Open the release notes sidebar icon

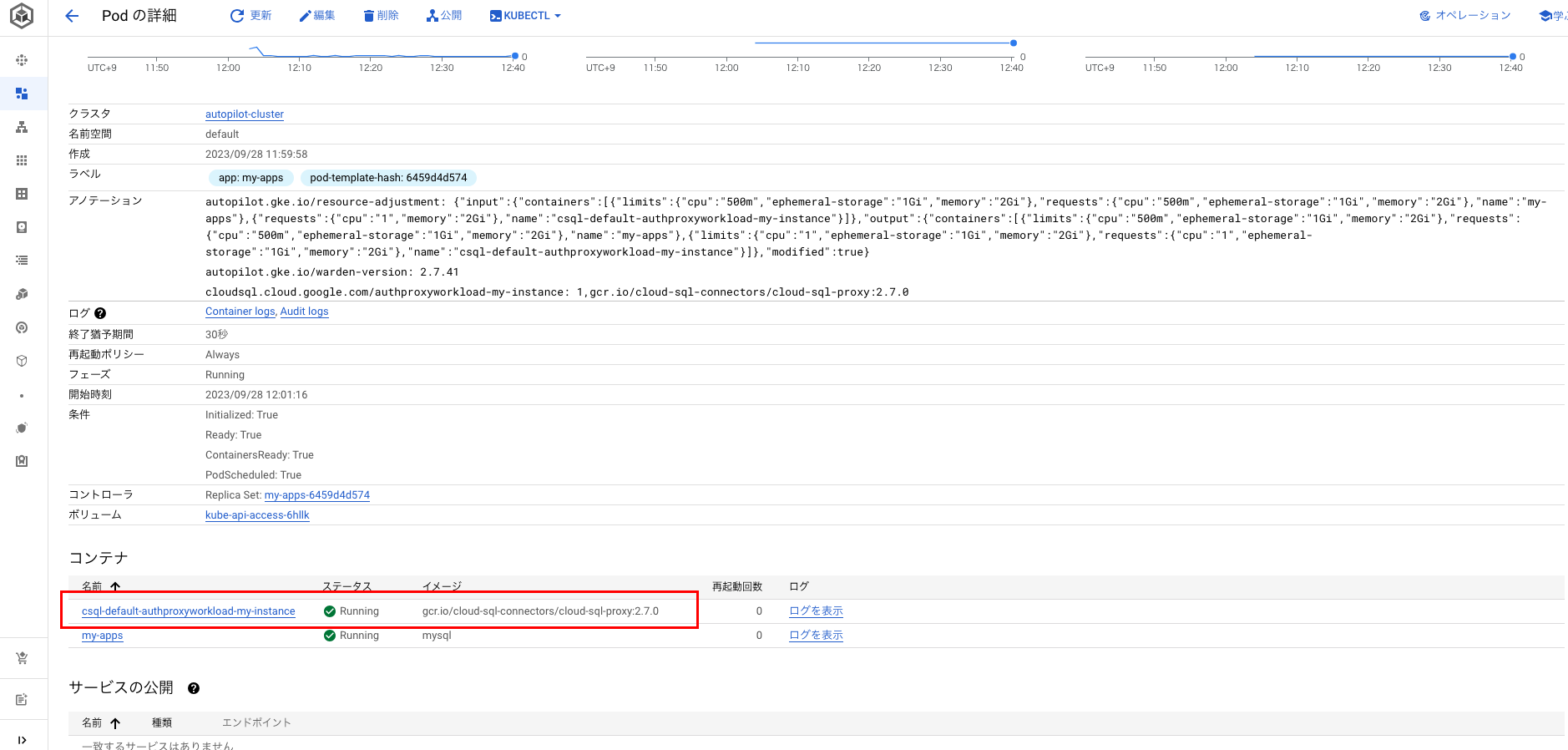pos(22,699)
